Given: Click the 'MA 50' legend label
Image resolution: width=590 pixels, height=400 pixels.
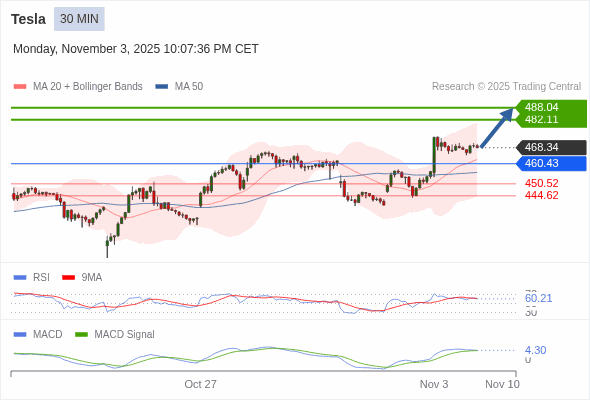Looking at the screenshot, I should pos(189,87).
